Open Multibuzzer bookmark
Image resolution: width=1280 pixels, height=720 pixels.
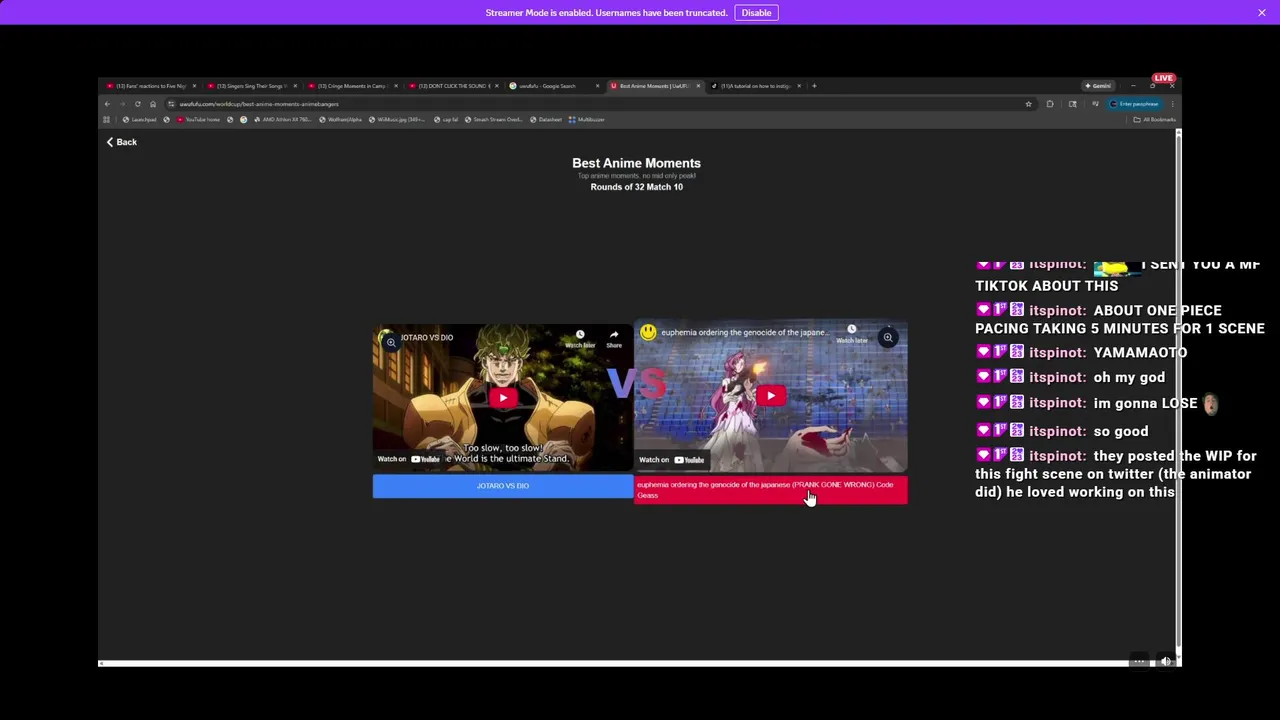pyautogui.click(x=587, y=120)
